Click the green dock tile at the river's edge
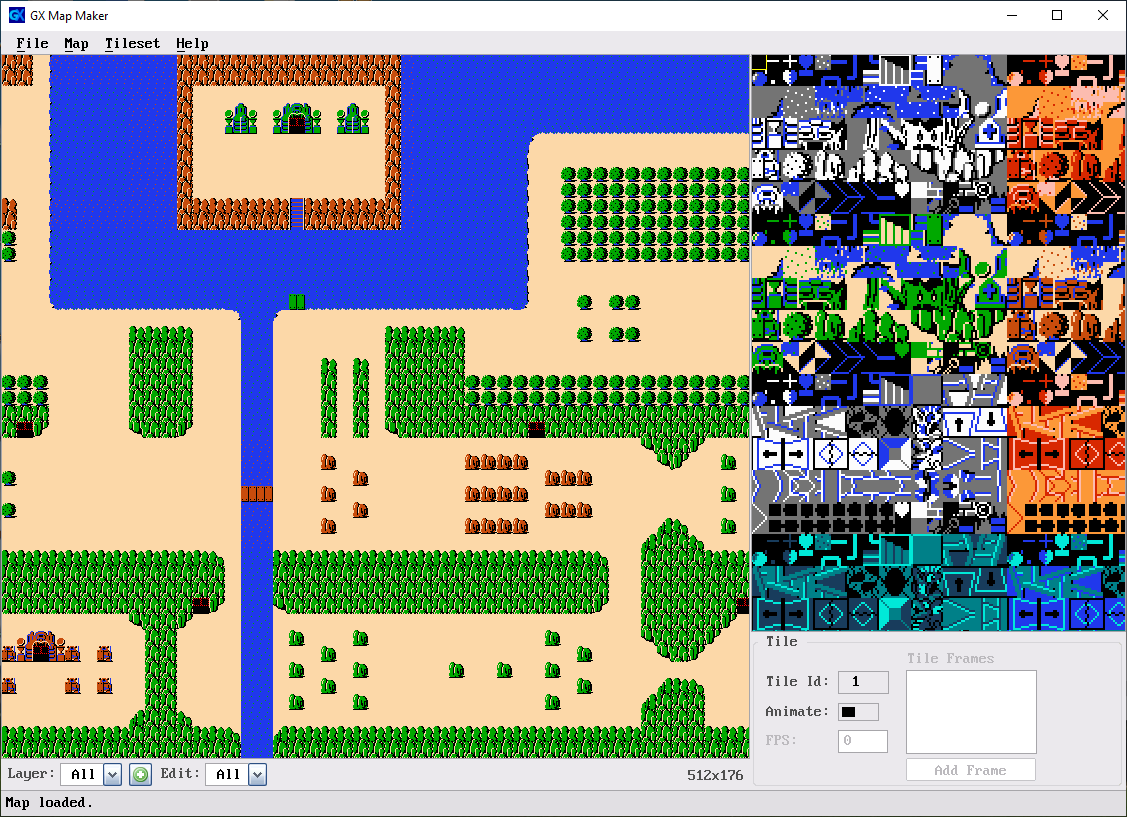This screenshot has height=817, width=1127. (296, 301)
